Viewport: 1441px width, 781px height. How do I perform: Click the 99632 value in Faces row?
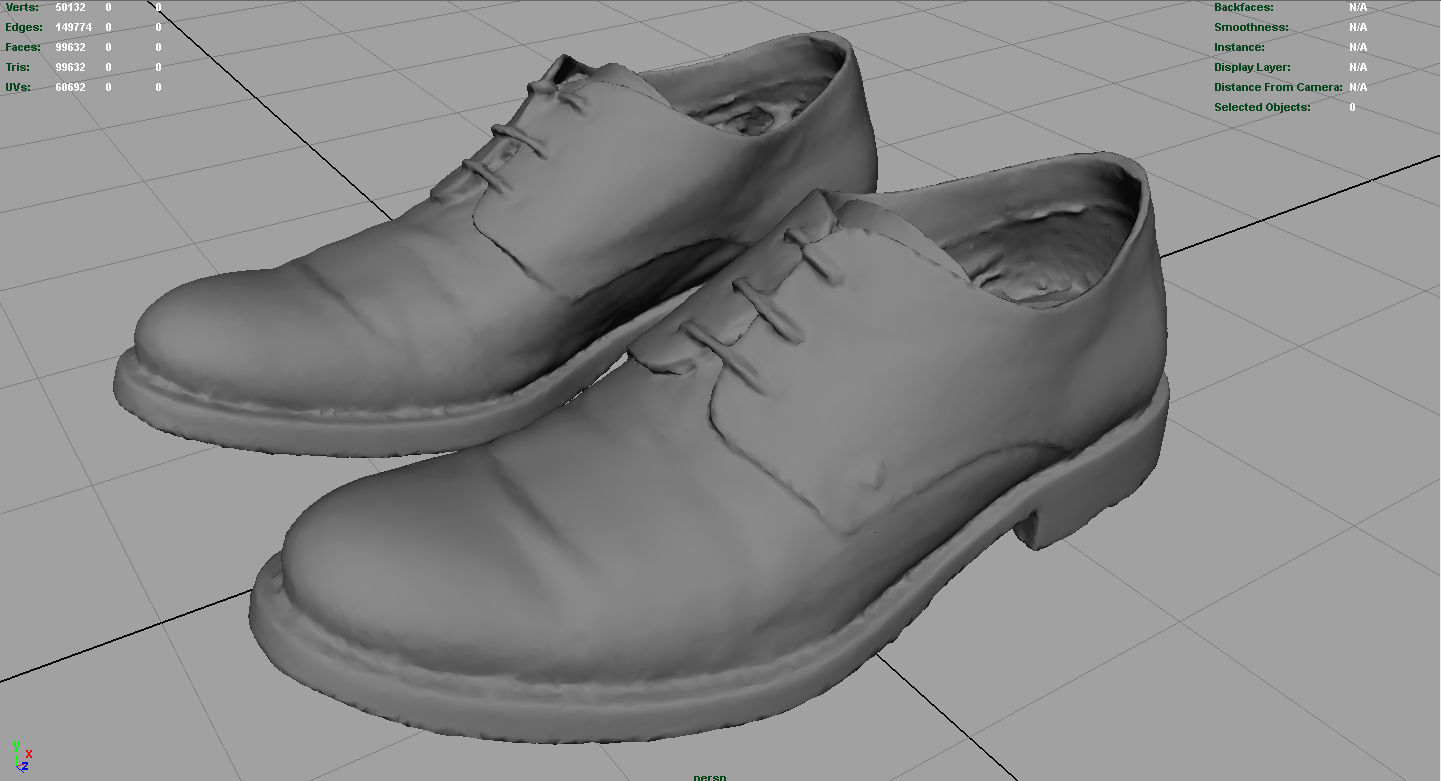[x=70, y=47]
